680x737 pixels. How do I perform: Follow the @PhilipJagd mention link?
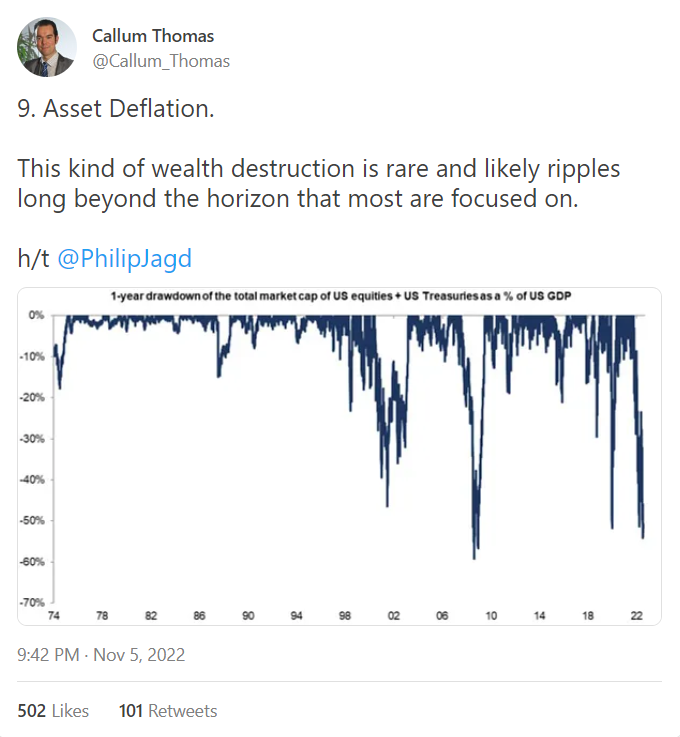(x=125, y=258)
